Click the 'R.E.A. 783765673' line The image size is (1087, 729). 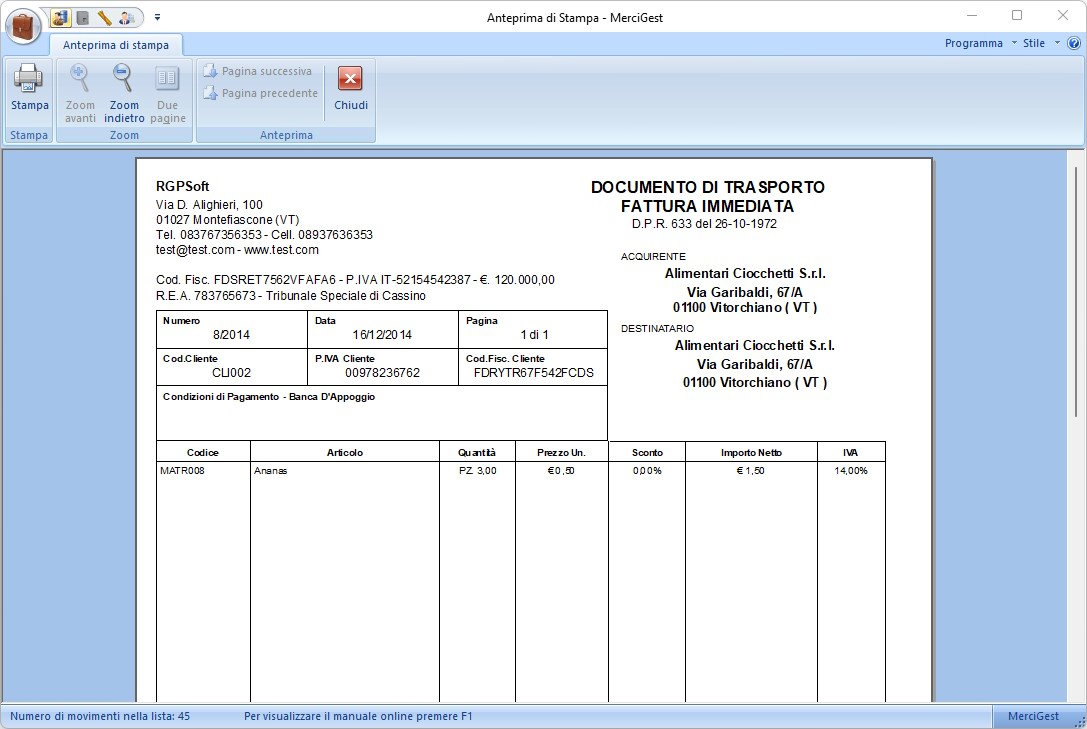291,296
